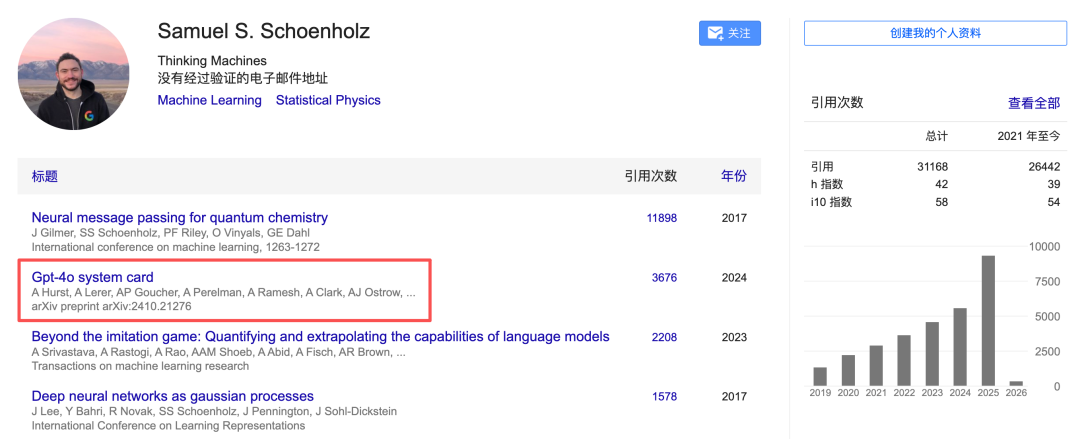Open the Machine Learning interest link
The height and width of the screenshot is (439, 1080).
(209, 100)
